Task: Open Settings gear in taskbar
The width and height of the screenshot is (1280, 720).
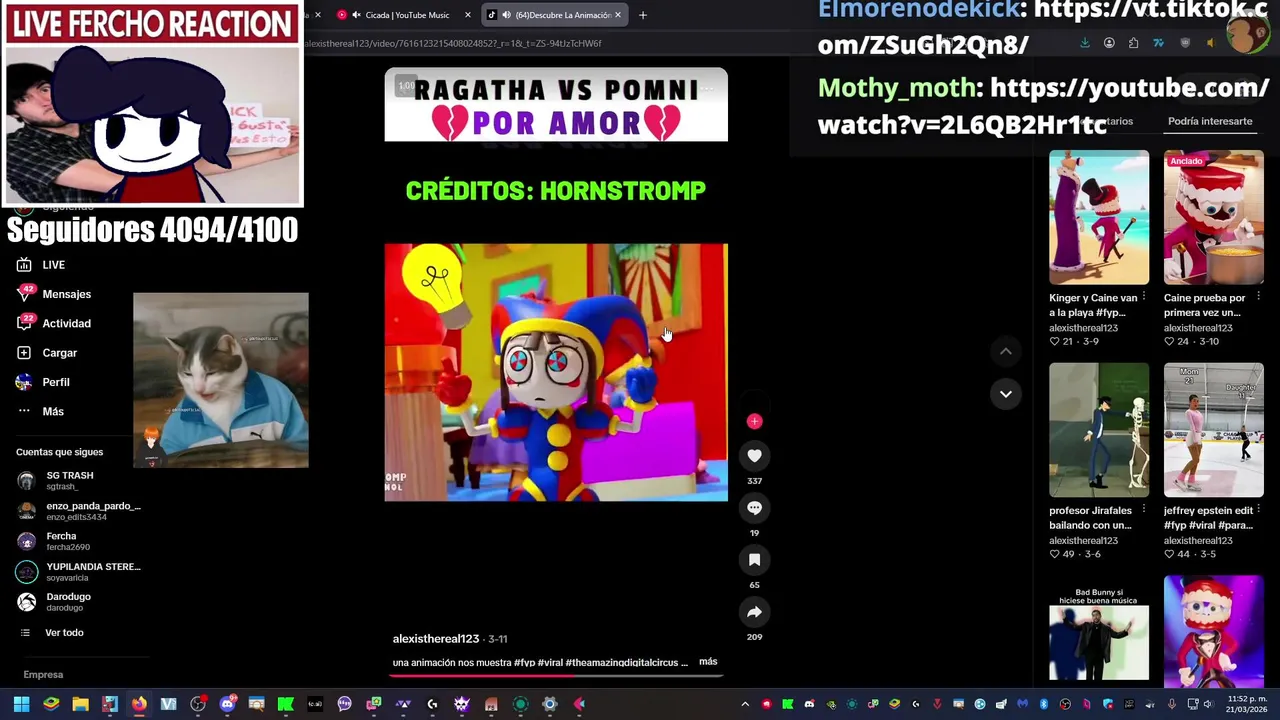Action: [549, 704]
